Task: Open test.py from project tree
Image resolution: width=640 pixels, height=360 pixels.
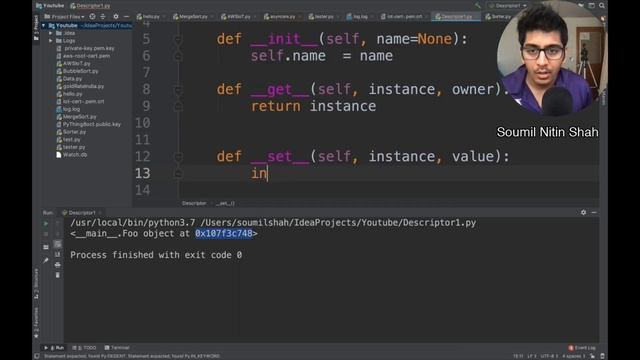Action: tap(69, 140)
